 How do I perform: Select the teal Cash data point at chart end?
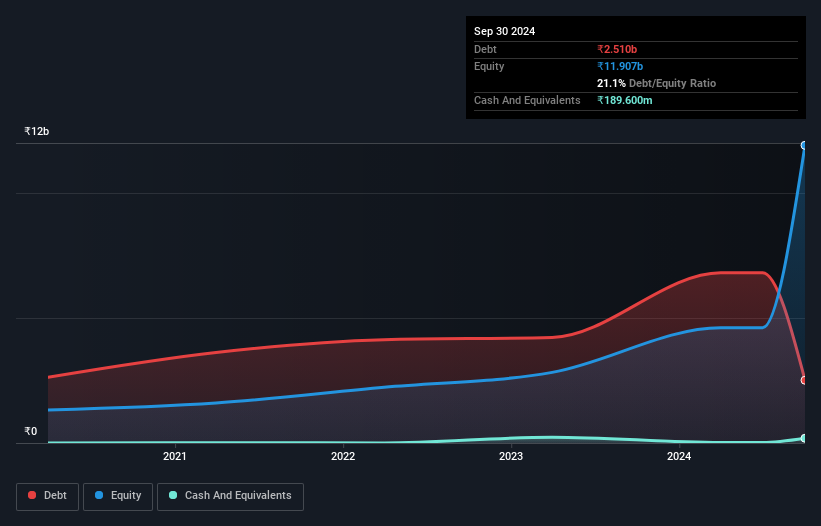(804, 439)
